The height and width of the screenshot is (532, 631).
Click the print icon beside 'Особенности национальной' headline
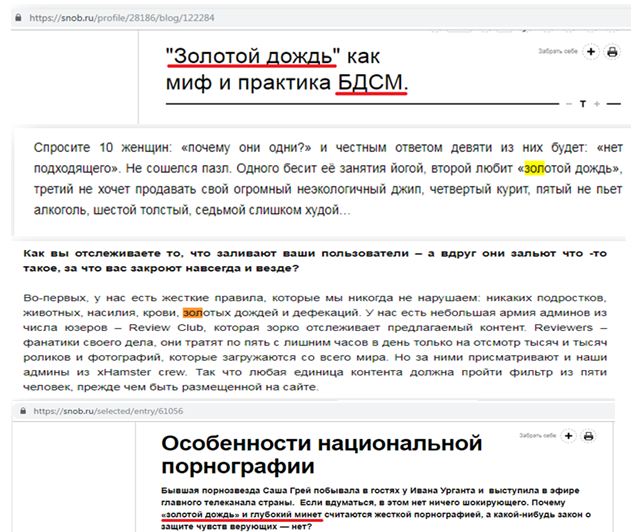[588, 436]
